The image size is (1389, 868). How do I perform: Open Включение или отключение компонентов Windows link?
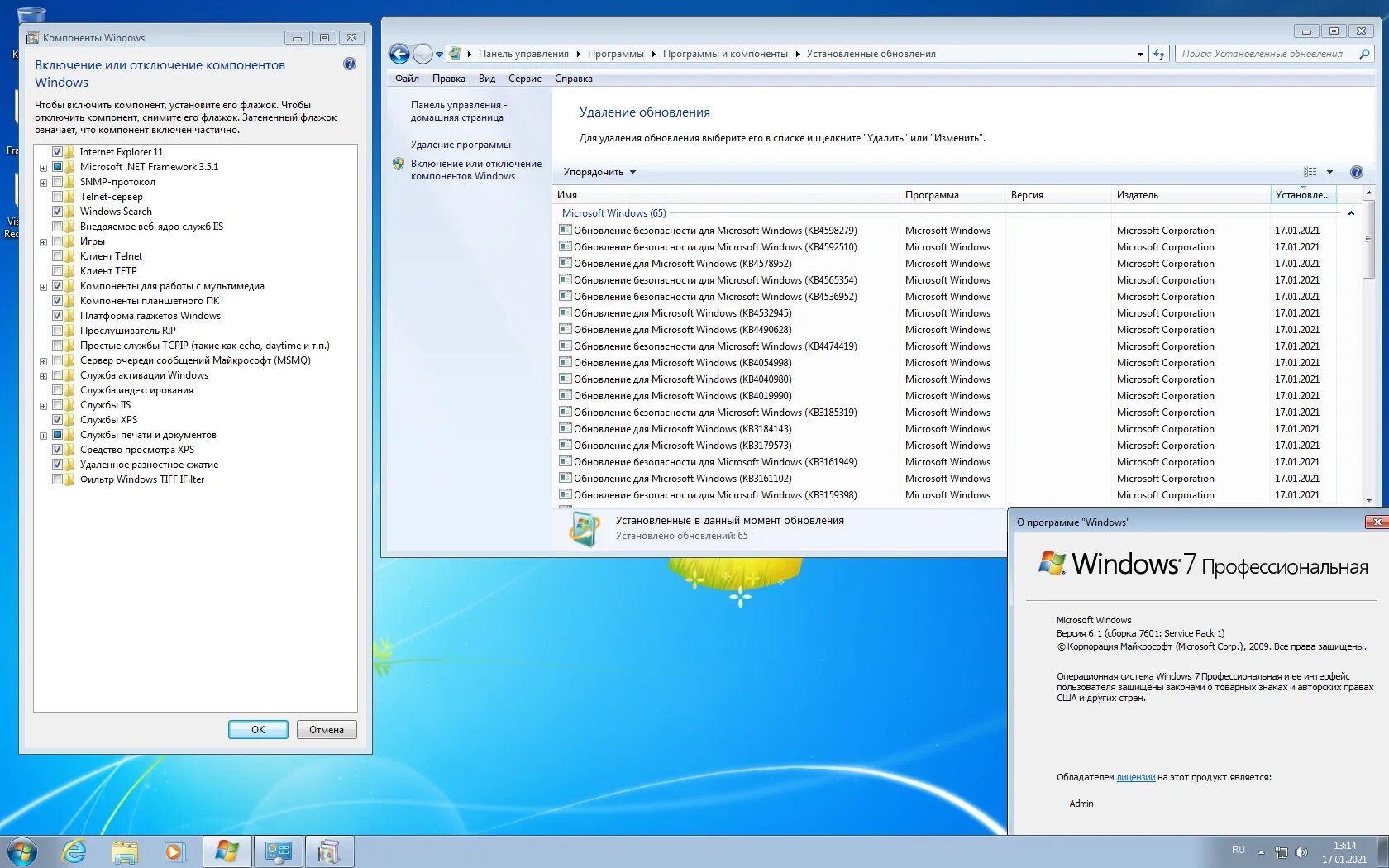[476, 169]
